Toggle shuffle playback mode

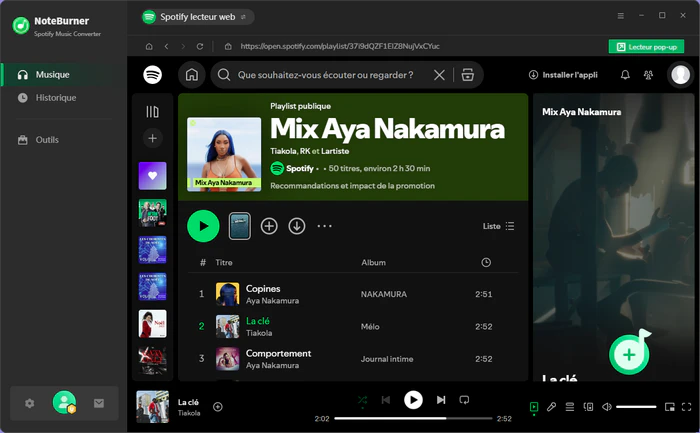tap(362, 400)
